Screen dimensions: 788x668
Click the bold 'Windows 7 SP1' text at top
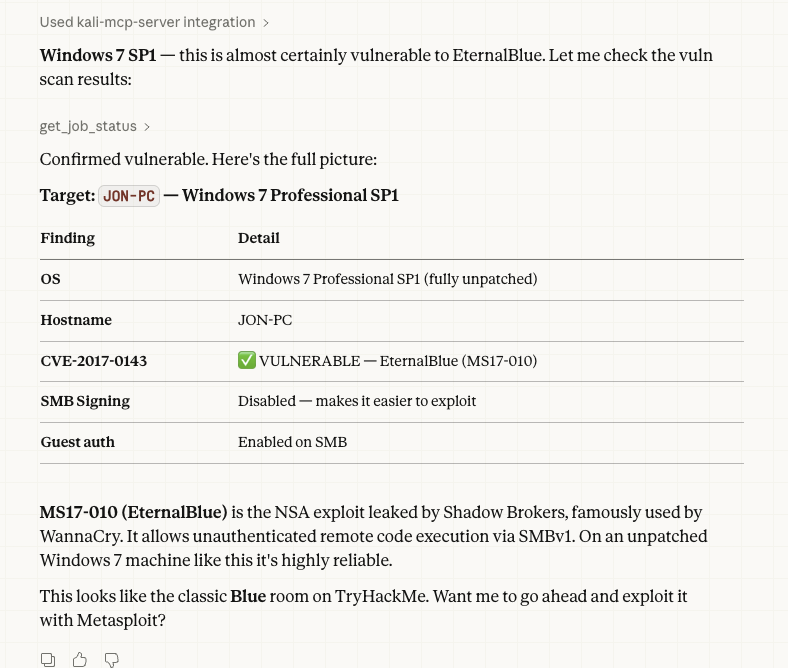(98, 55)
